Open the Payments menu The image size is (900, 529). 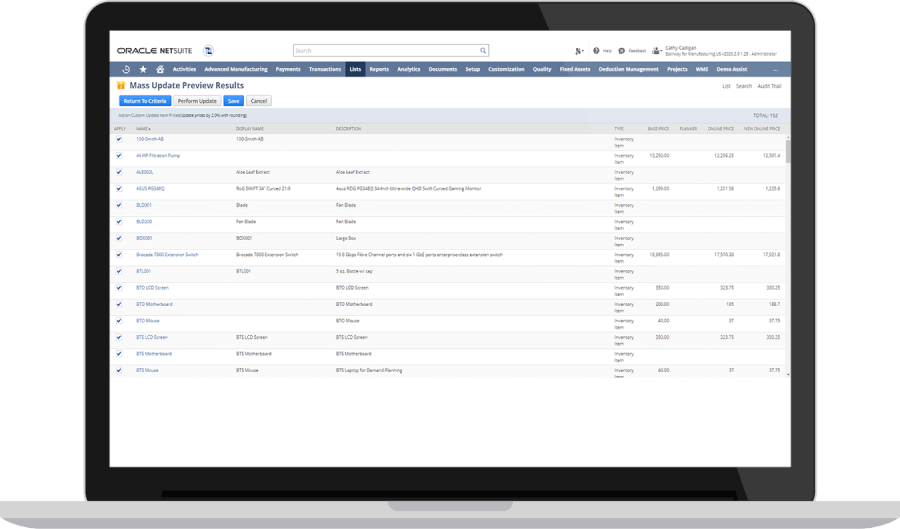(288, 69)
